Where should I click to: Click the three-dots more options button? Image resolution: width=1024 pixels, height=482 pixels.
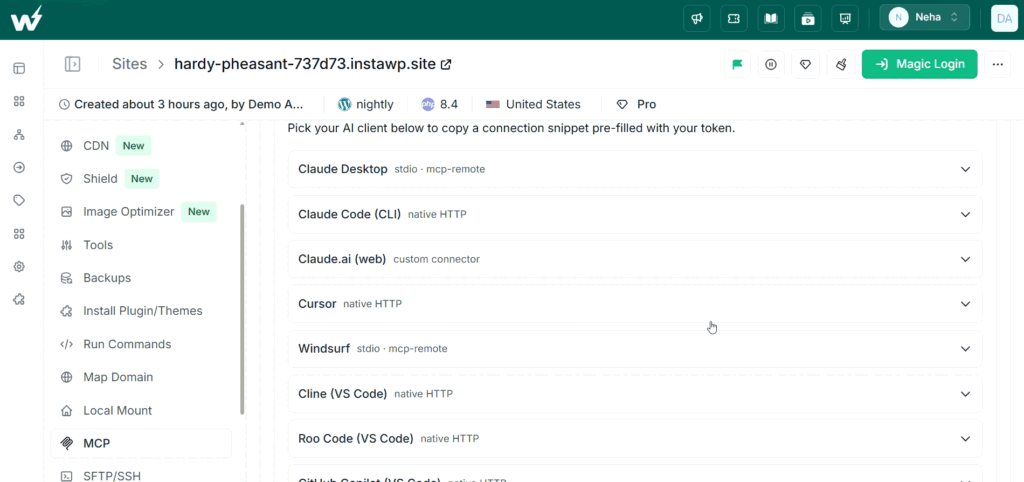point(997,65)
